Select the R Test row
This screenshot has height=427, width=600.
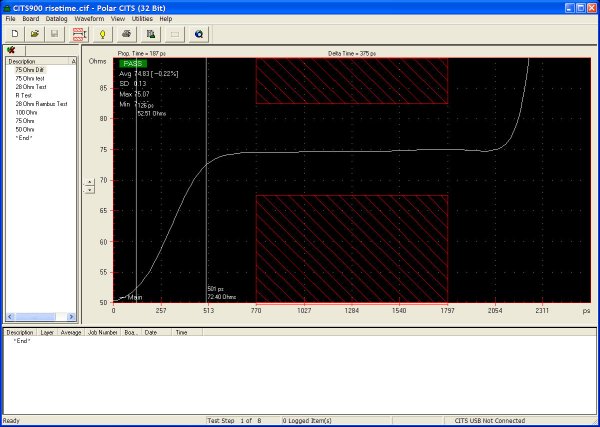[x=24, y=95]
